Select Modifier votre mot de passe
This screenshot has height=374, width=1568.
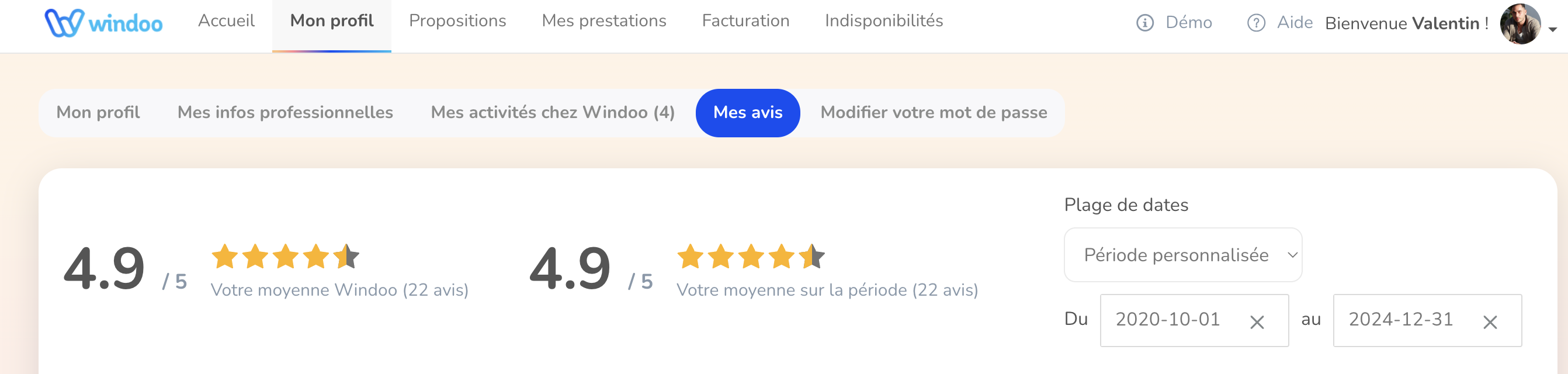coord(934,113)
